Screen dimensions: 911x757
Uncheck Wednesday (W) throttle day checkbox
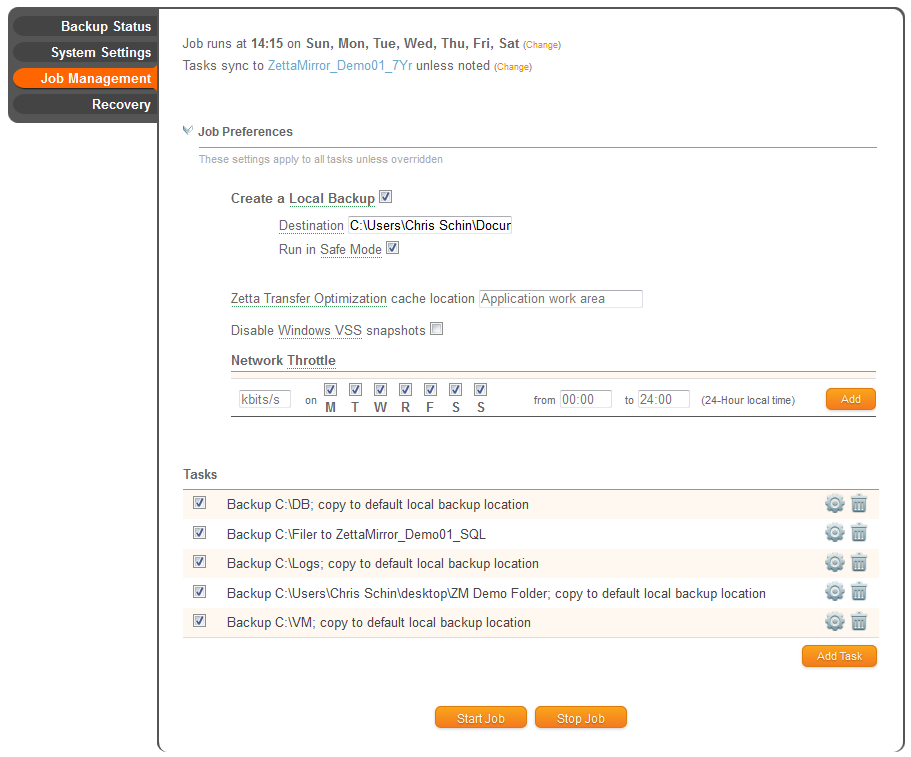coord(381,389)
